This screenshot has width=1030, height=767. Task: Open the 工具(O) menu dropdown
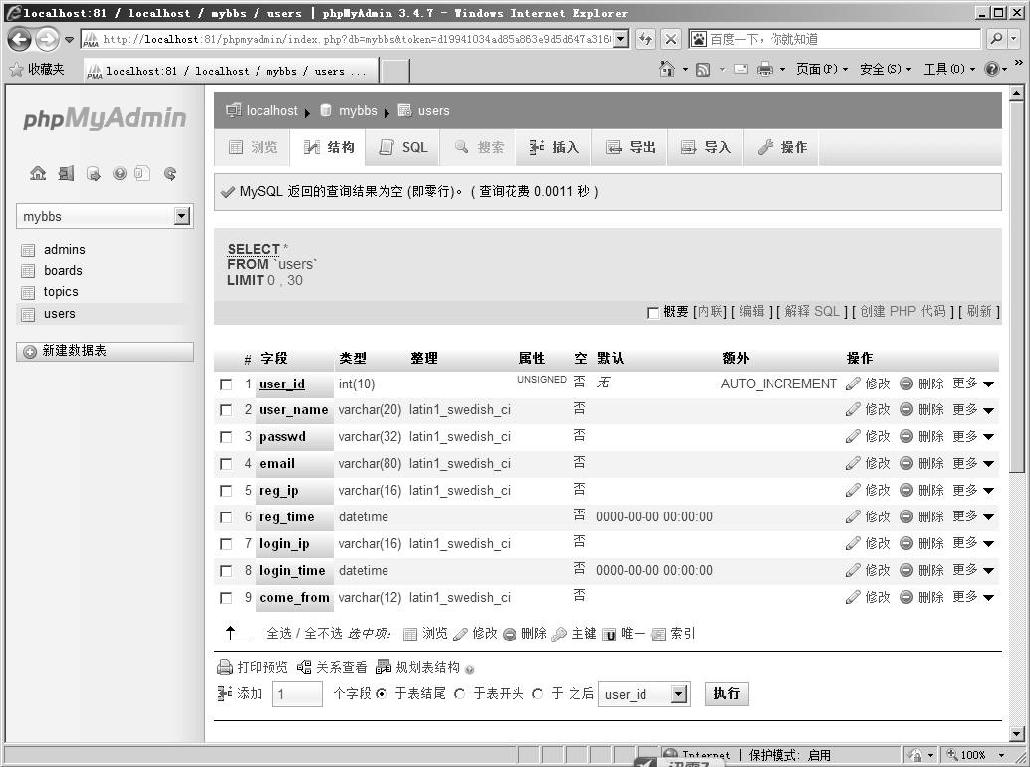949,69
